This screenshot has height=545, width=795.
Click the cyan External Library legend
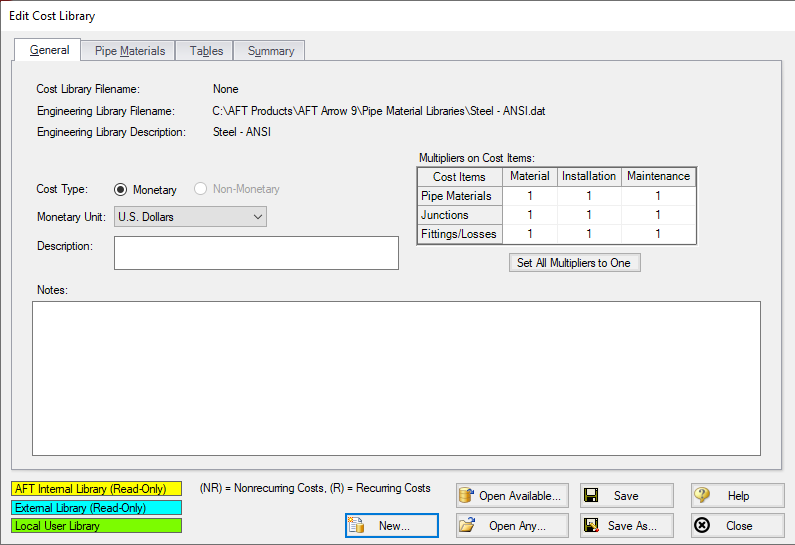pyautogui.click(x=96, y=508)
